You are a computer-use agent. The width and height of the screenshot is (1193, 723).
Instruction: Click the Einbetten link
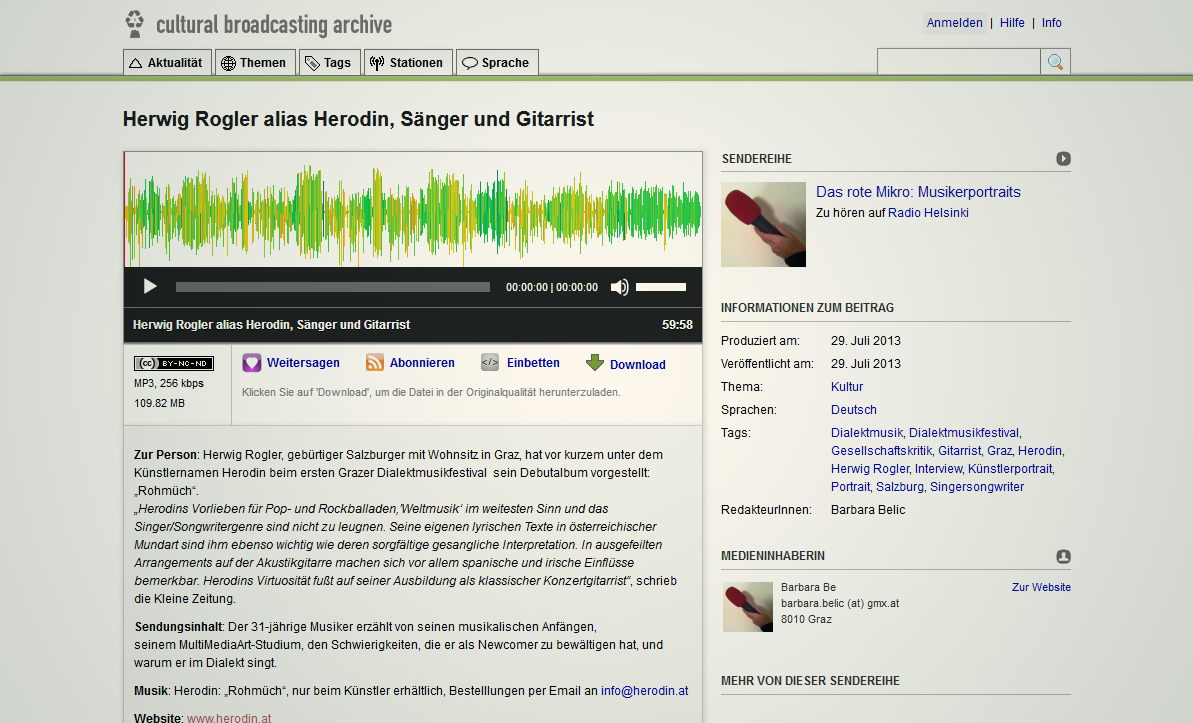pos(533,363)
